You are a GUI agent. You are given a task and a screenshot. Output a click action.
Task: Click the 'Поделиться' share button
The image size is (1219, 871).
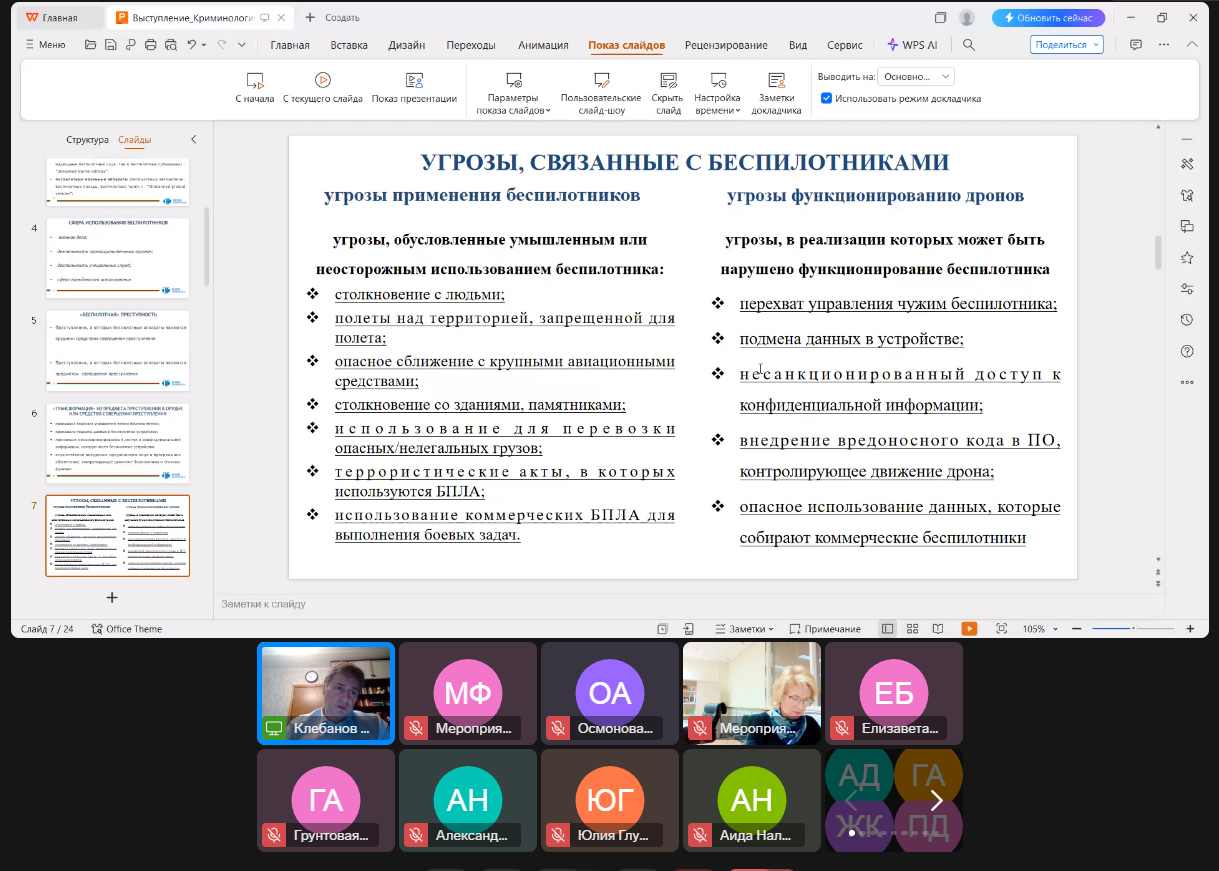[1066, 45]
